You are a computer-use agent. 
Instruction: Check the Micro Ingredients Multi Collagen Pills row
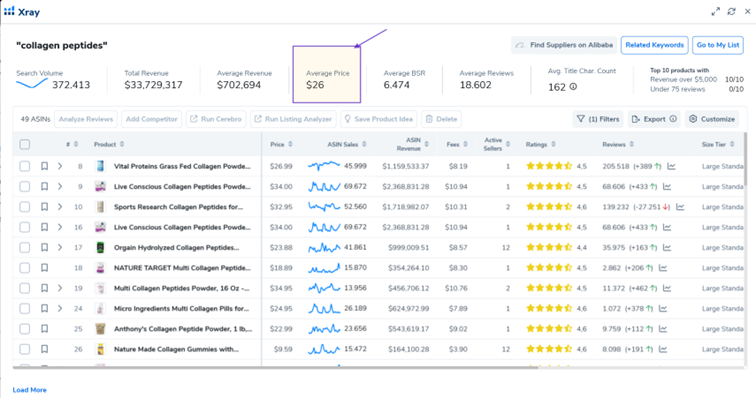tap(25, 308)
